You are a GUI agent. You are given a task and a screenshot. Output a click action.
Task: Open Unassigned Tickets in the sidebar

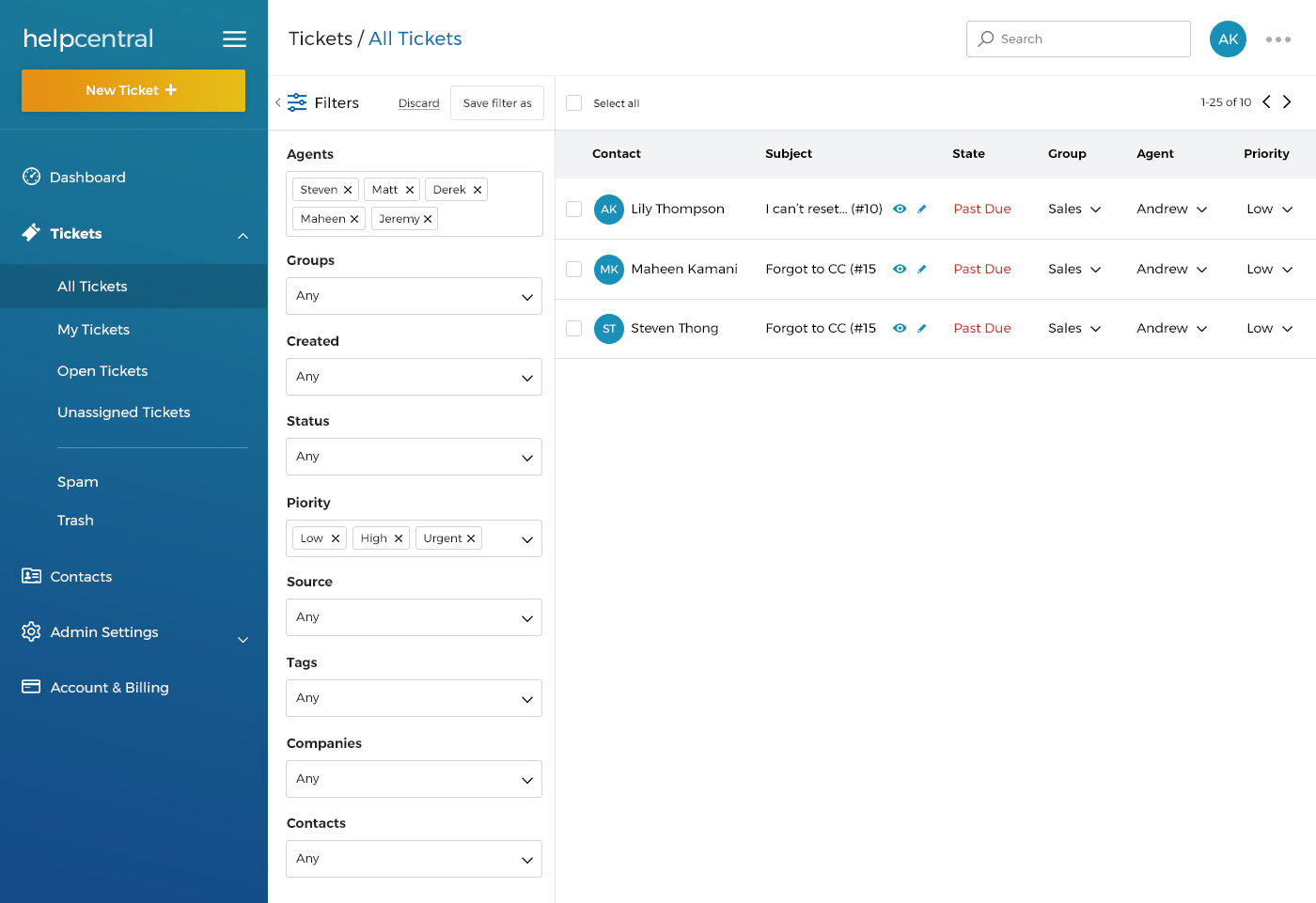click(123, 413)
